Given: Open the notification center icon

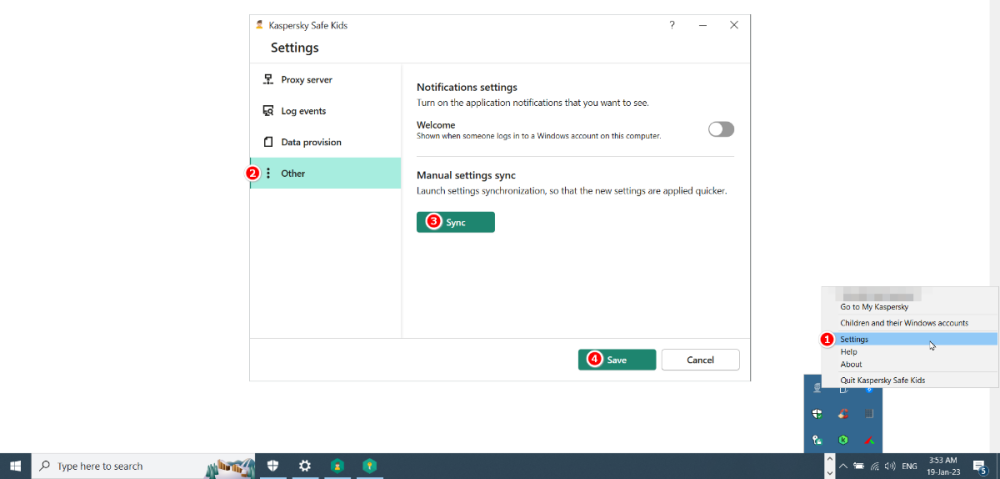Looking at the screenshot, I should 979,466.
